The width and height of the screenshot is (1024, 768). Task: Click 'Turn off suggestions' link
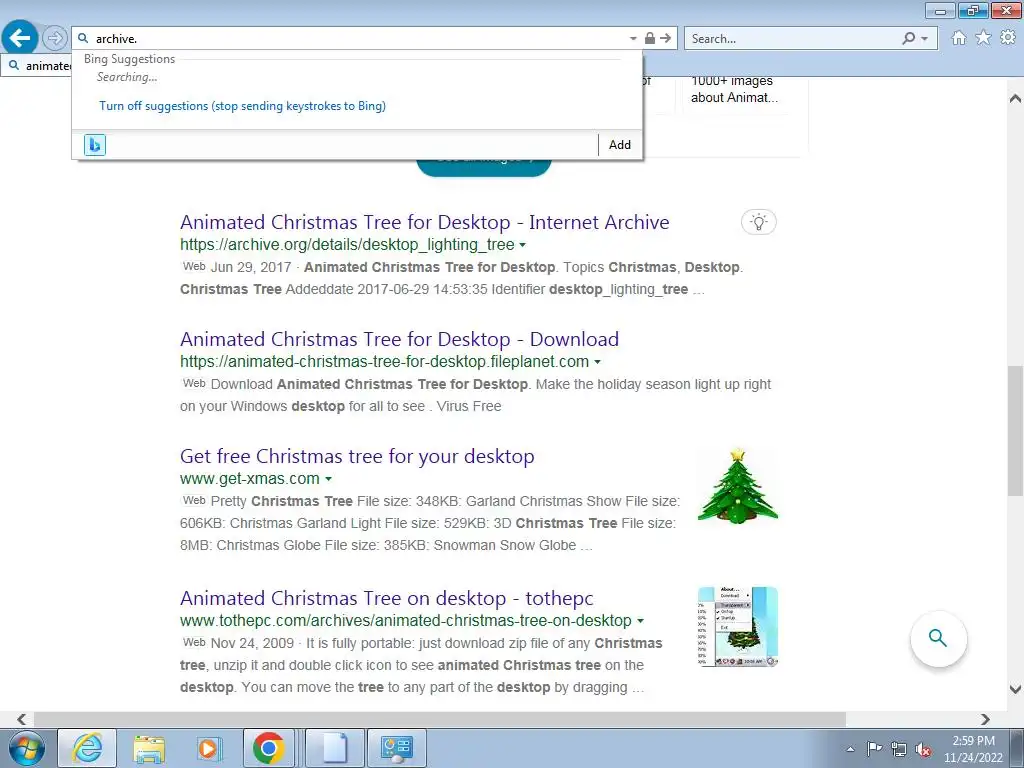pos(242,106)
